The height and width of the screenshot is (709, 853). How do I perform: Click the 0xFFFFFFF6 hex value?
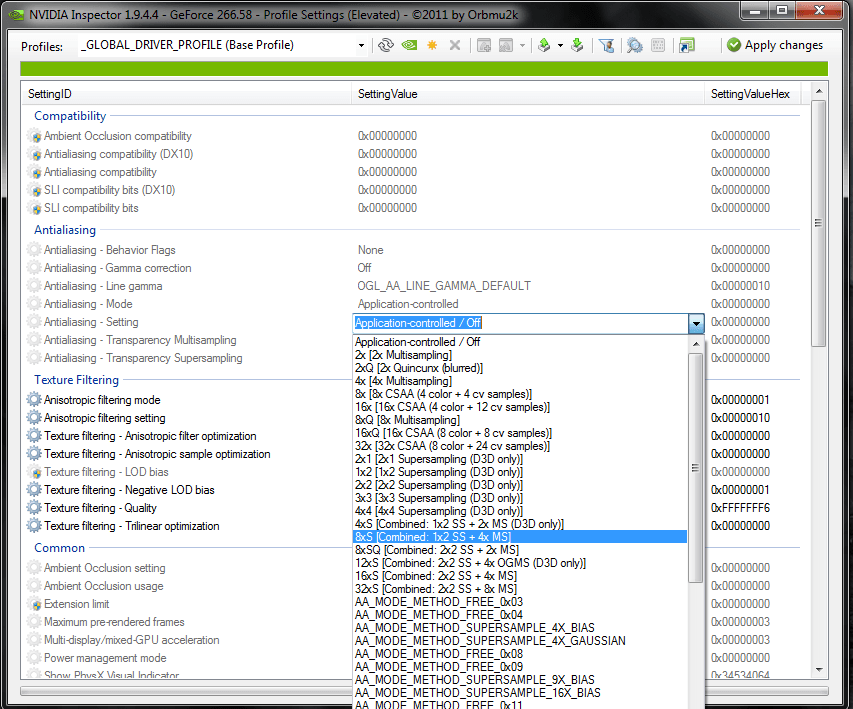[x=740, y=508]
